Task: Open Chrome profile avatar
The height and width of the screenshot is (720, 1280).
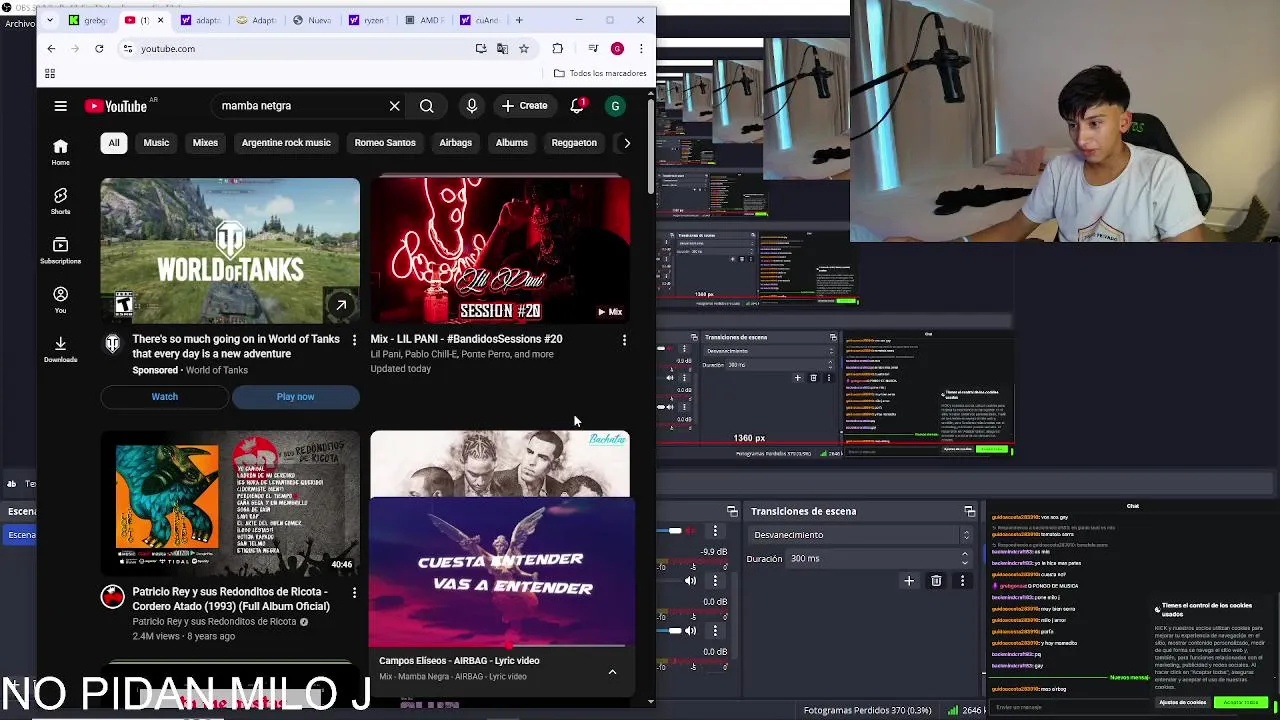Action: coord(617,48)
